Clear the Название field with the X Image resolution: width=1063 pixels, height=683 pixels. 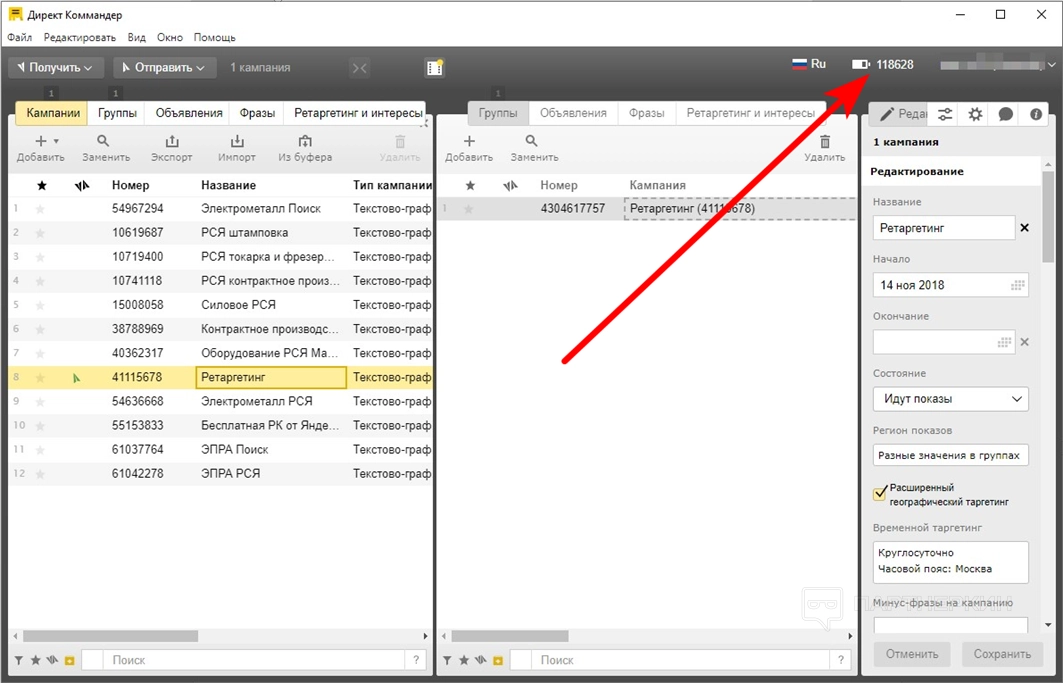point(1024,228)
